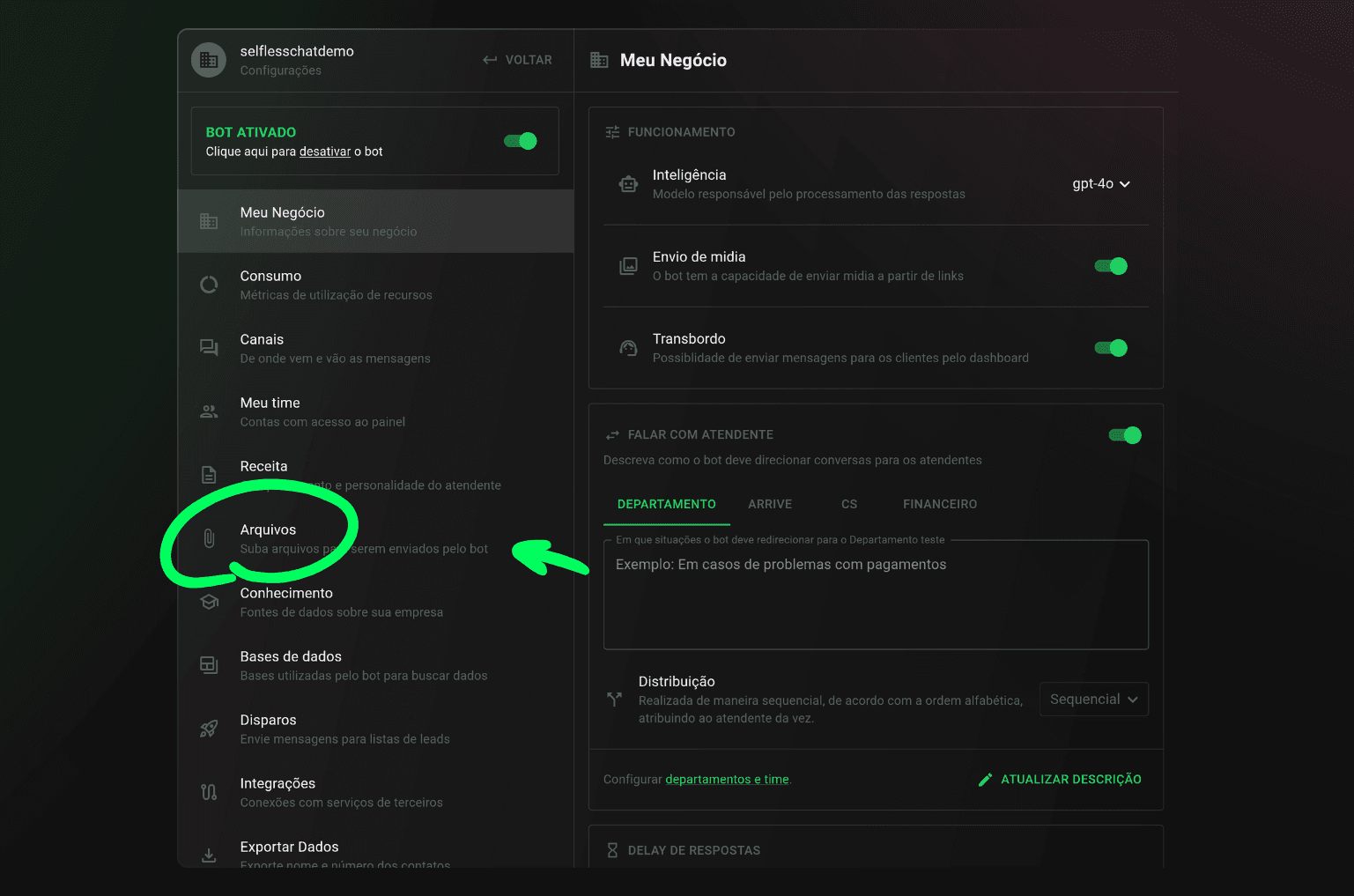This screenshot has width=1354, height=896.
Task: Click the Transbordo headset icon
Action: pyautogui.click(x=628, y=348)
